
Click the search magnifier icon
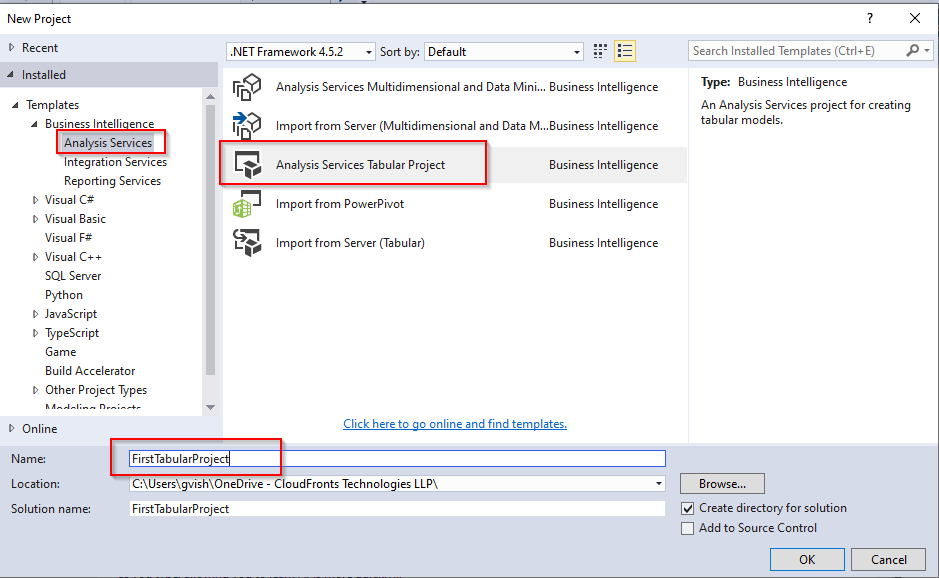point(911,49)
